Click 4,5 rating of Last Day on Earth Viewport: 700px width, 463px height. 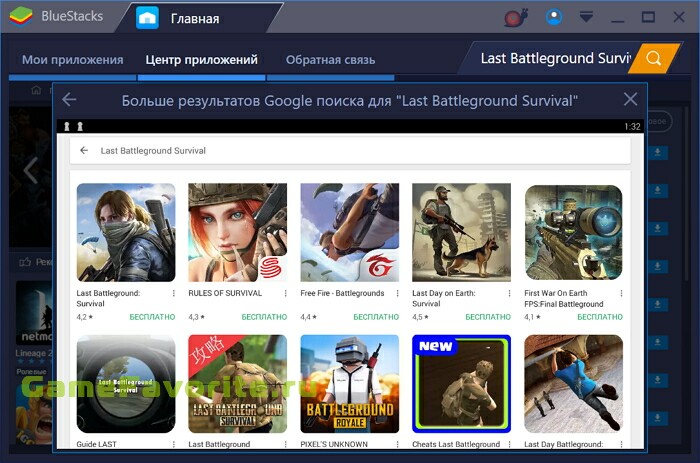pyautogui.click(x=420, y=317)
